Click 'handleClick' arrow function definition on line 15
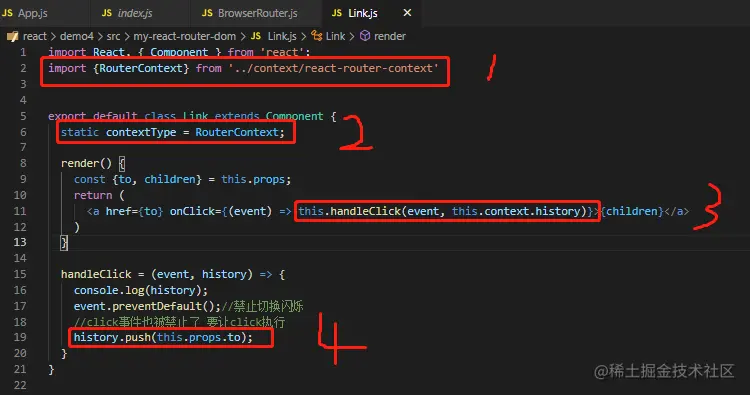The height and width of the screenshot is (395, 750). coord(96,274)
